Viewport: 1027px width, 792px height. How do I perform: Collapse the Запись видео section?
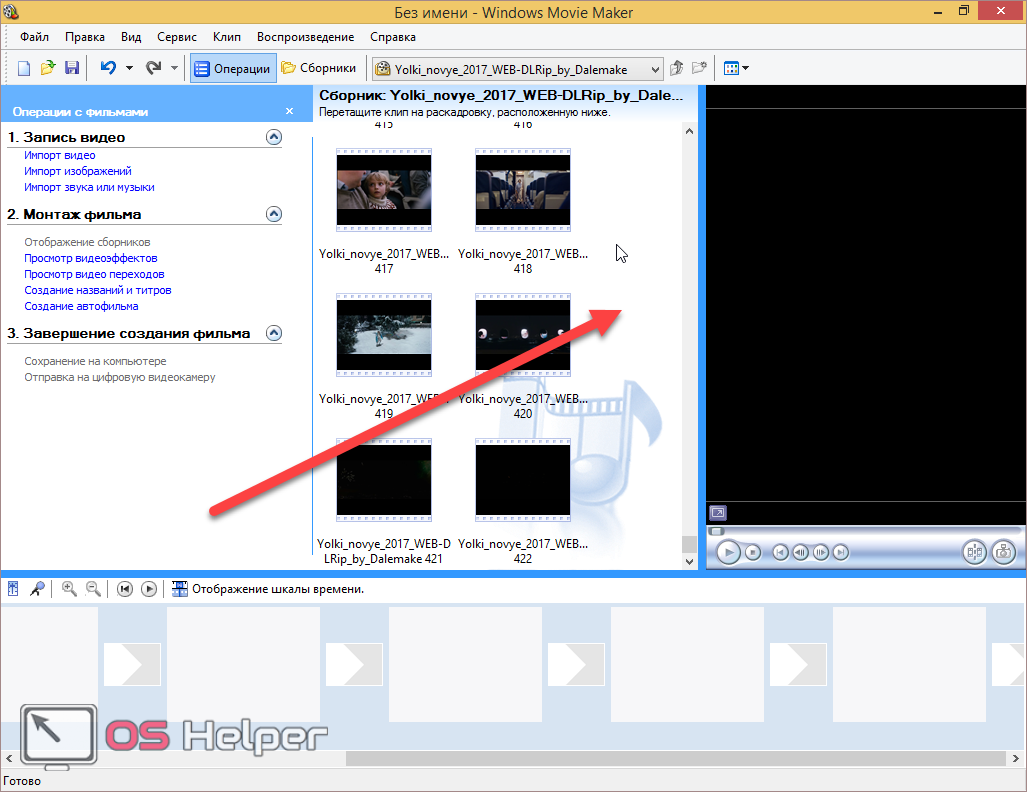(274, 137)
